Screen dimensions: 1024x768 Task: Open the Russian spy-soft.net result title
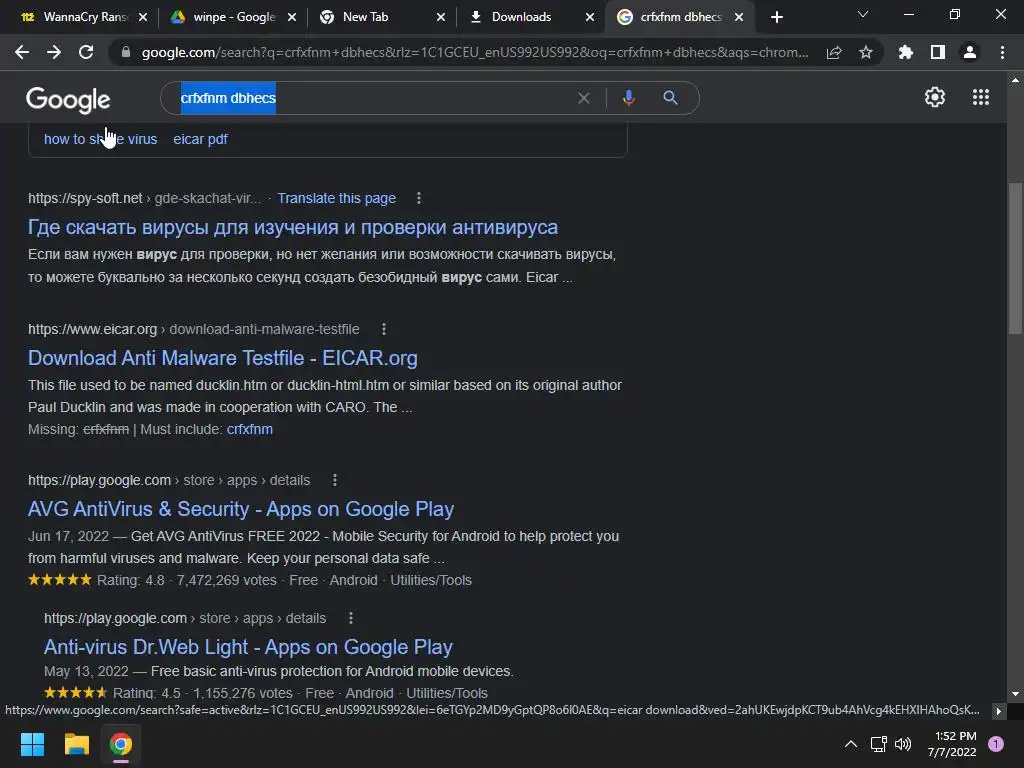coord(293,227)
